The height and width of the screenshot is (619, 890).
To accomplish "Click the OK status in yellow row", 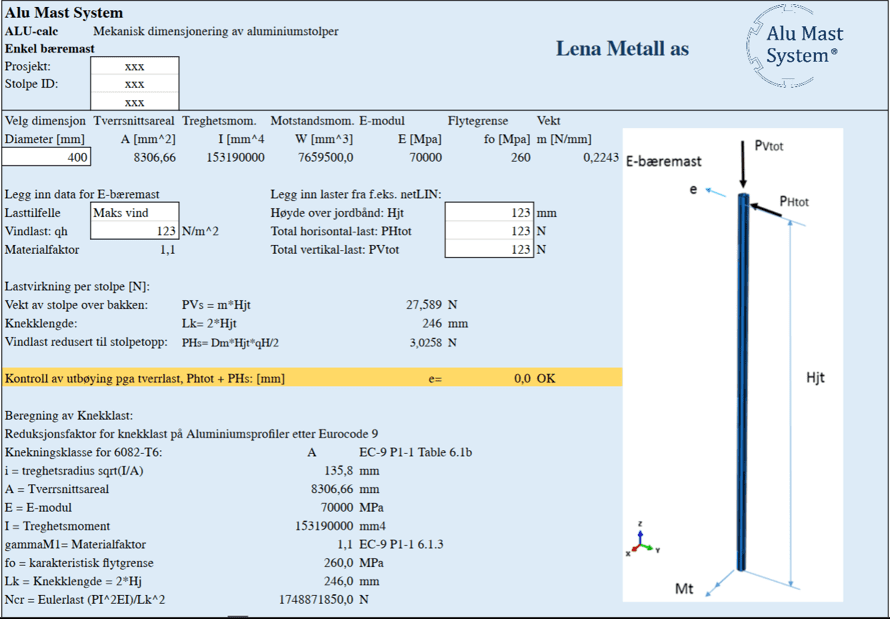I will point(546,378).
